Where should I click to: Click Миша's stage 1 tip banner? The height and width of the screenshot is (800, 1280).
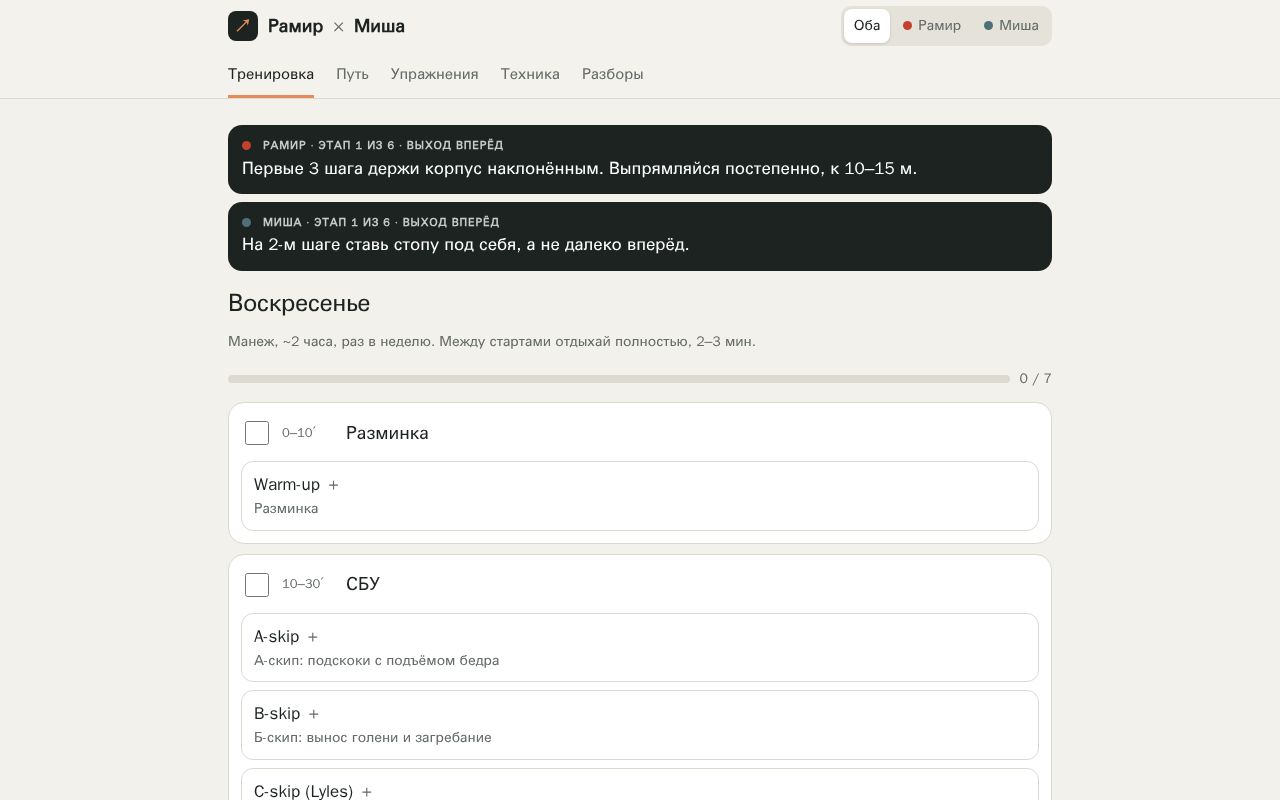640,236
